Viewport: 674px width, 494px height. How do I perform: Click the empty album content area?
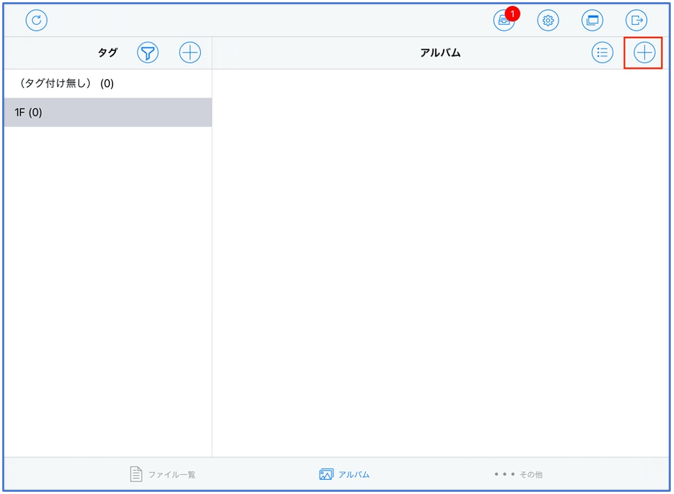point(440,260)
